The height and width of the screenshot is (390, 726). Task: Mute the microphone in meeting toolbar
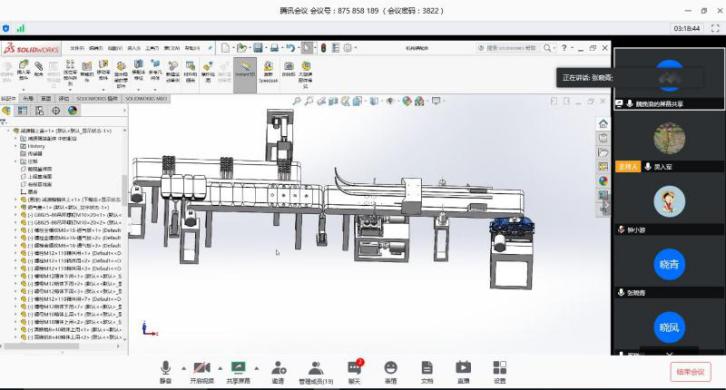pos(165,372)
